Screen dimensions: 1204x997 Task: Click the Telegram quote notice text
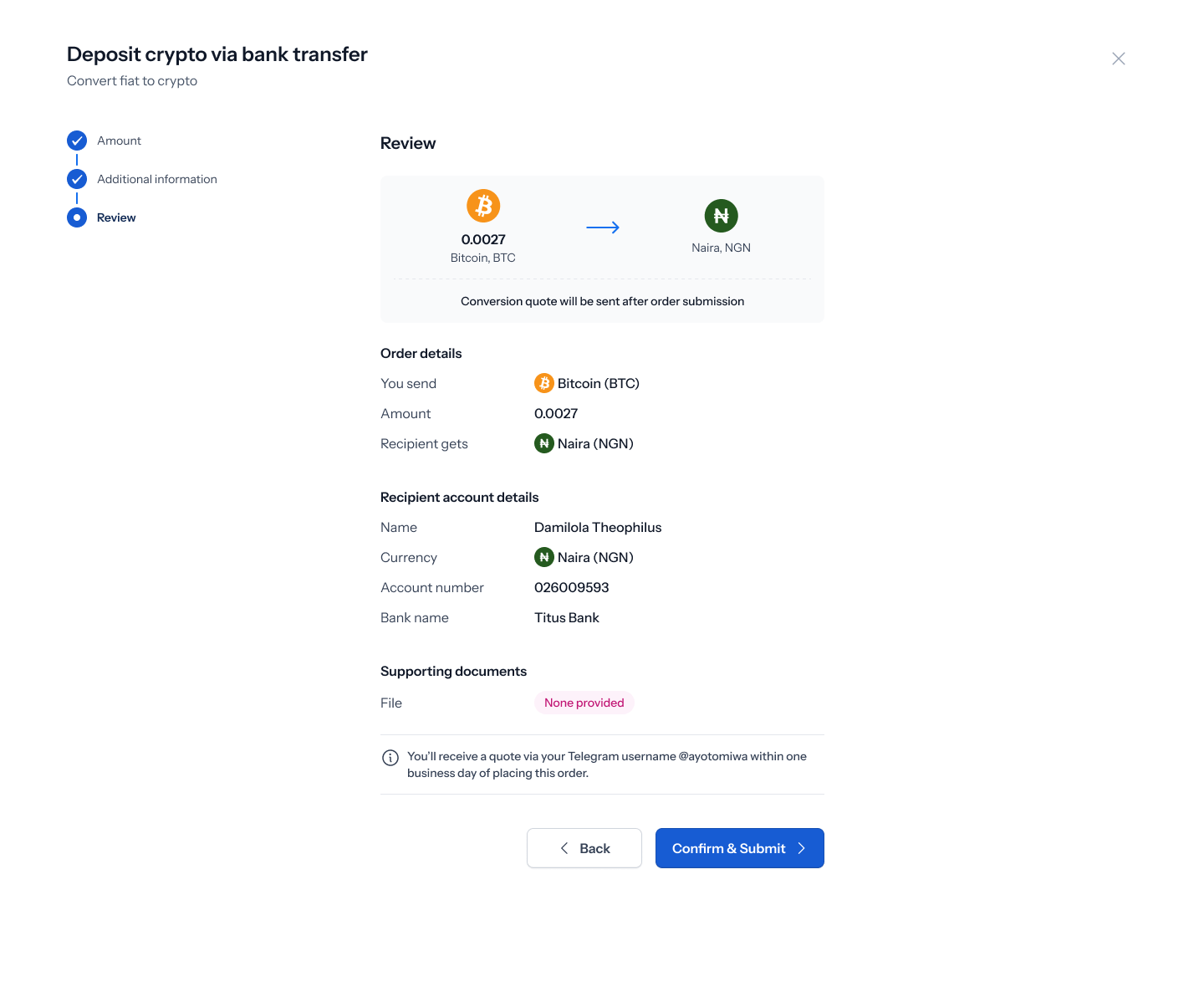click(x=607, y=764)
